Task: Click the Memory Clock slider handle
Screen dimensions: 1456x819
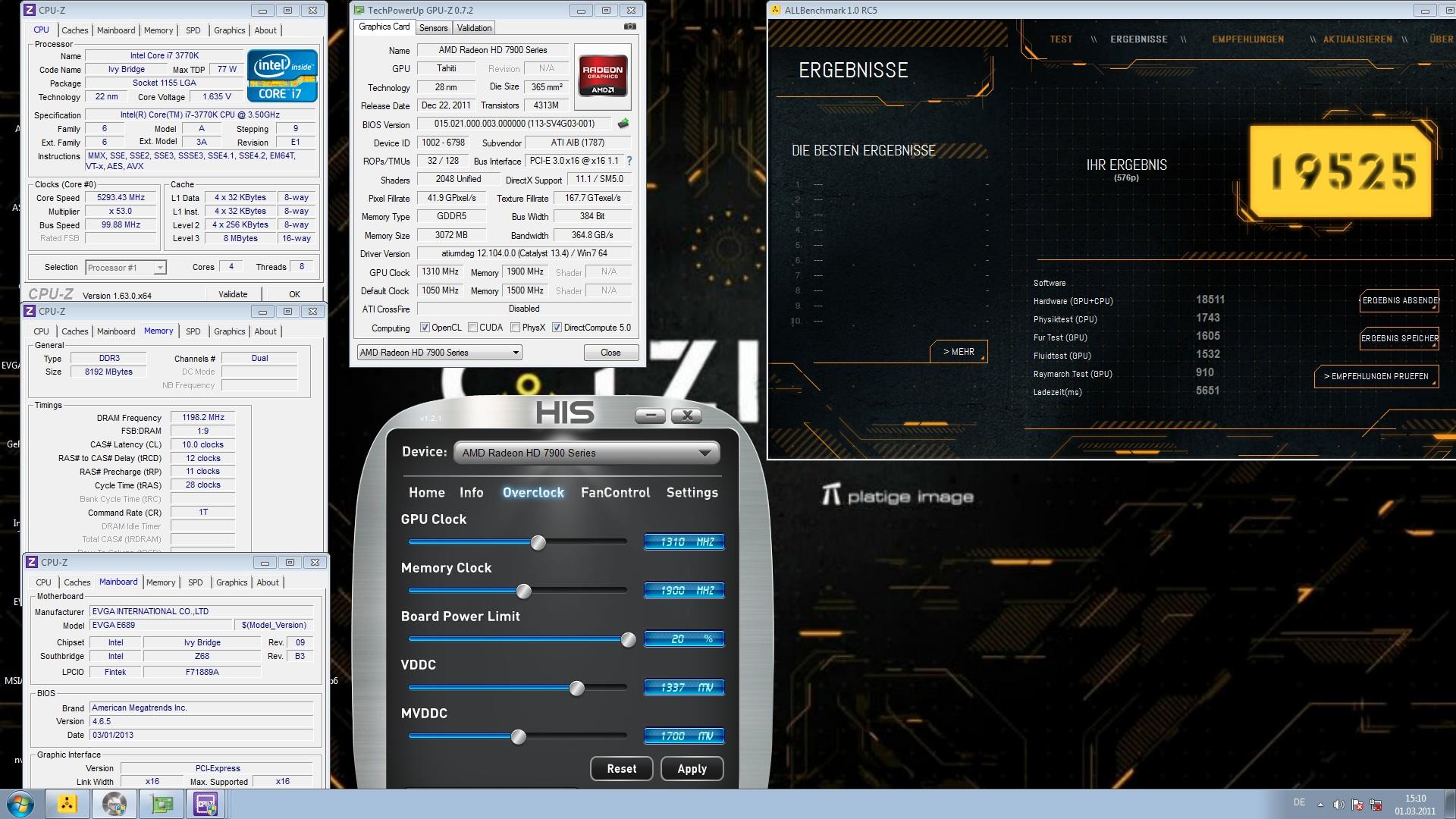Action: coord(523,591)
